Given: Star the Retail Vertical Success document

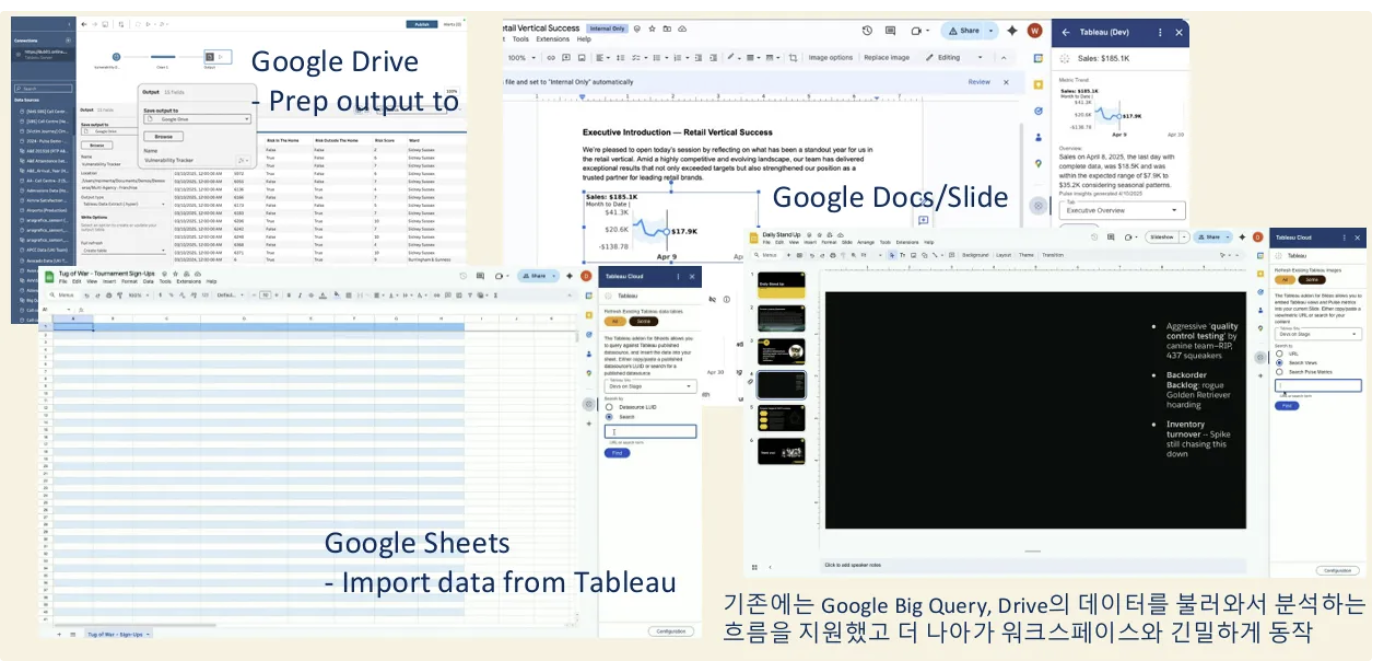Looking at the screenshot, I should click(x=651, y=29).
